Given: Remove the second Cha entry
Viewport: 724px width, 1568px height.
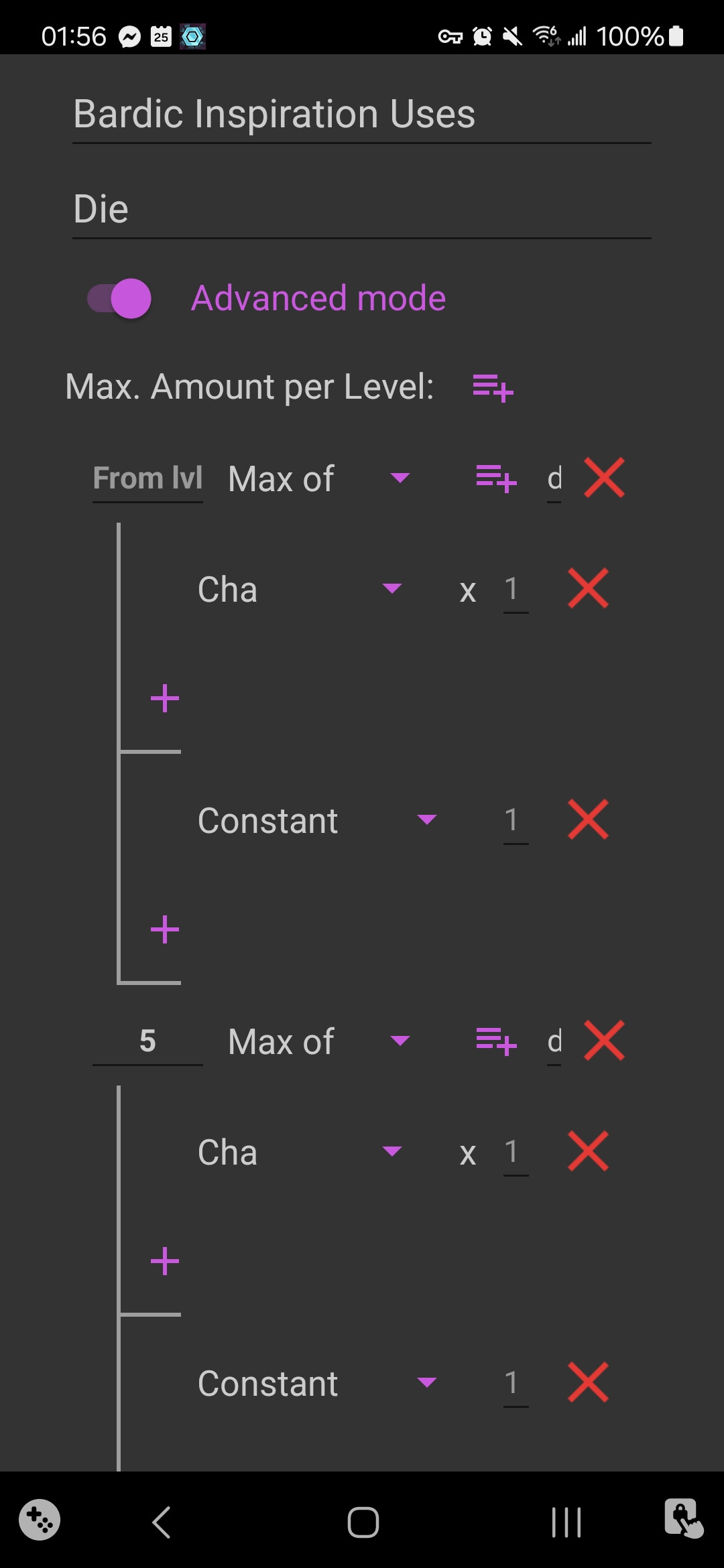Looking at the screenshot, I should pyautogui.click(x=588, y=1152).
